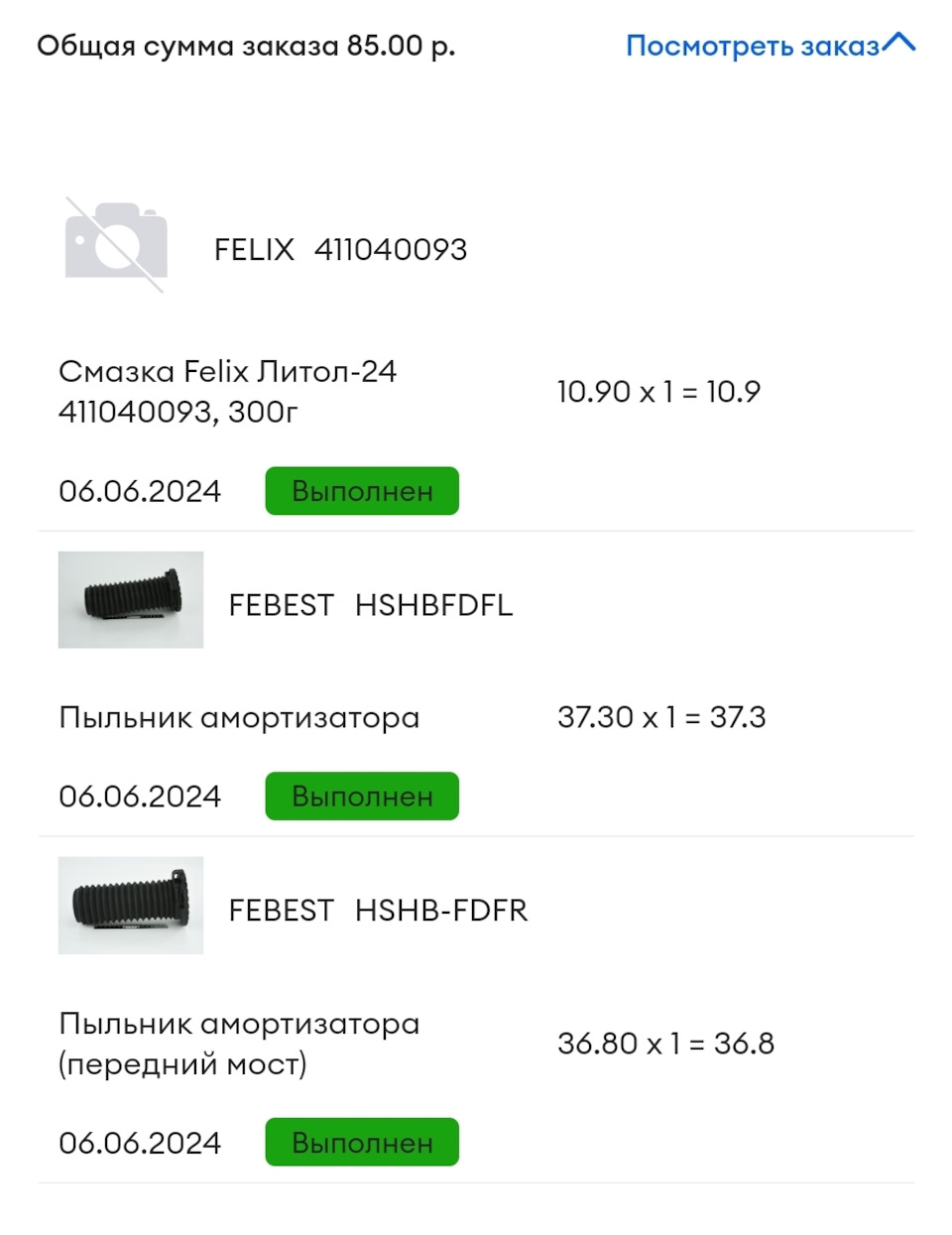The image size is (952, 1235).
Task: Click Выполнен badge on FEBEST HSHBFDFL item
Action: tap(361, 795)
